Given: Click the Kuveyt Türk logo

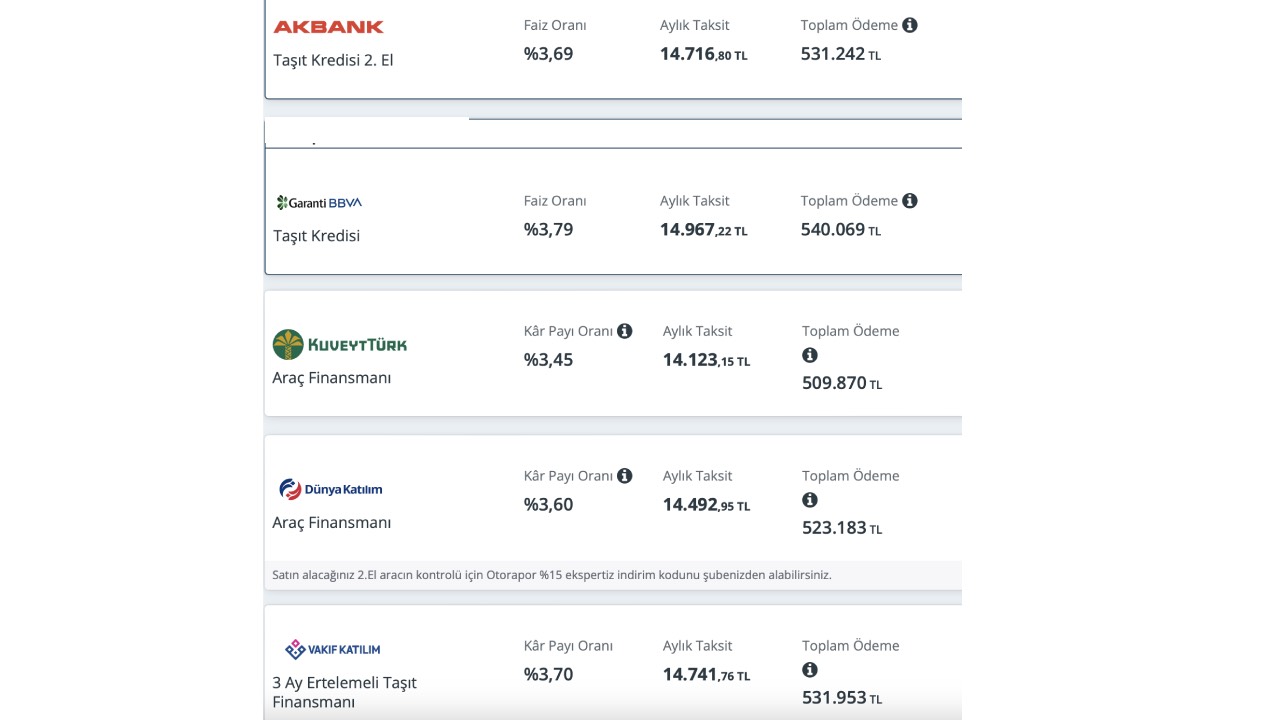Looking at the screenshot, I should coord(340,344).
